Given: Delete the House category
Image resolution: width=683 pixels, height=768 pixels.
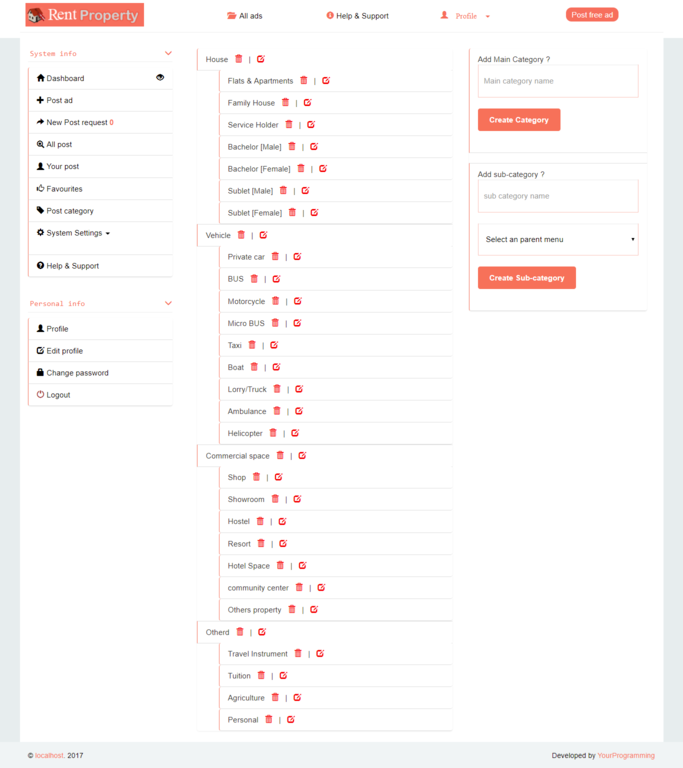Looking at the screenshot, I should pyautogui.click(x=239, y=59).
